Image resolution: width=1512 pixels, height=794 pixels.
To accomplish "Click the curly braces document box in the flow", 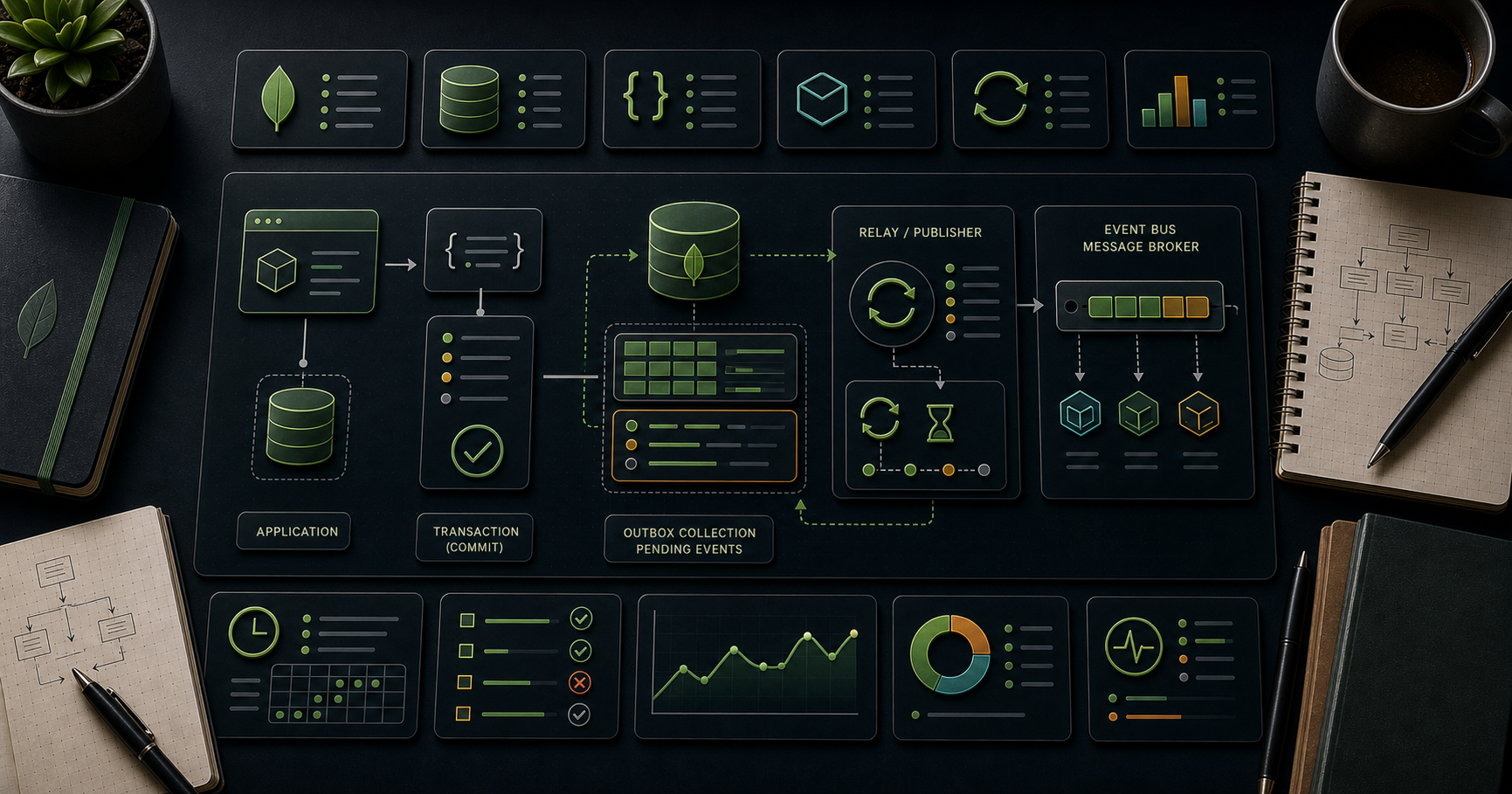I will point(483,250).
